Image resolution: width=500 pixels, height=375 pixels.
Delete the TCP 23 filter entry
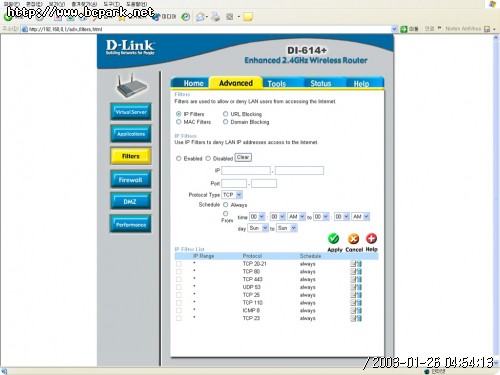(x=359, y=318)
